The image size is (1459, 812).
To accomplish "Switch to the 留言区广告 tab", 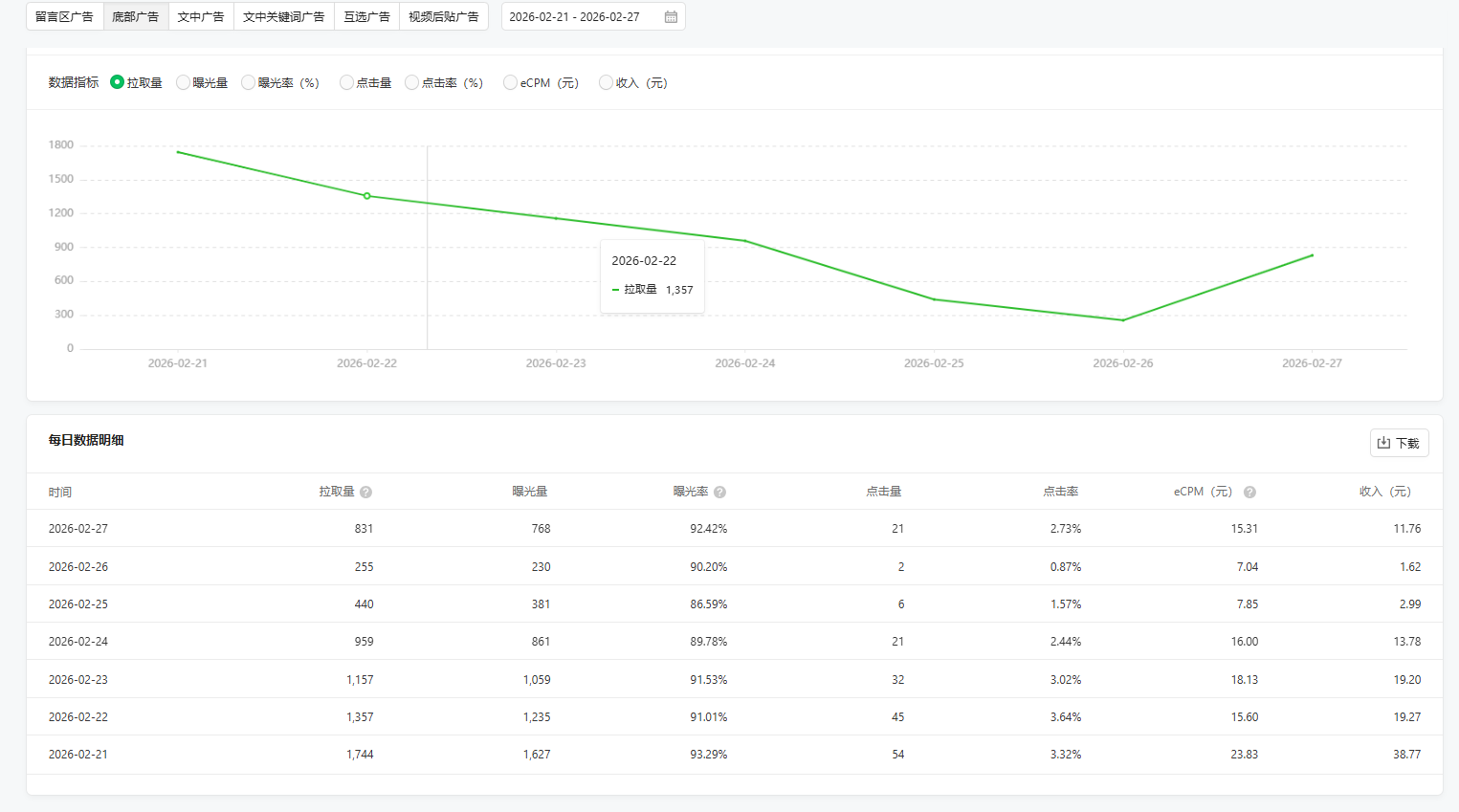I will pyautogui.click(x=65, y=17).
